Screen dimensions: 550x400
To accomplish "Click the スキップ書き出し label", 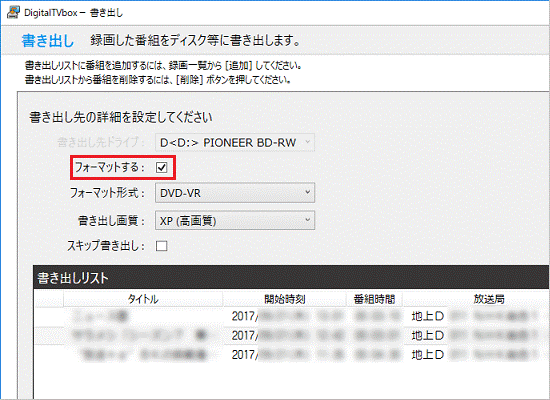I will (x=106, y=246).
